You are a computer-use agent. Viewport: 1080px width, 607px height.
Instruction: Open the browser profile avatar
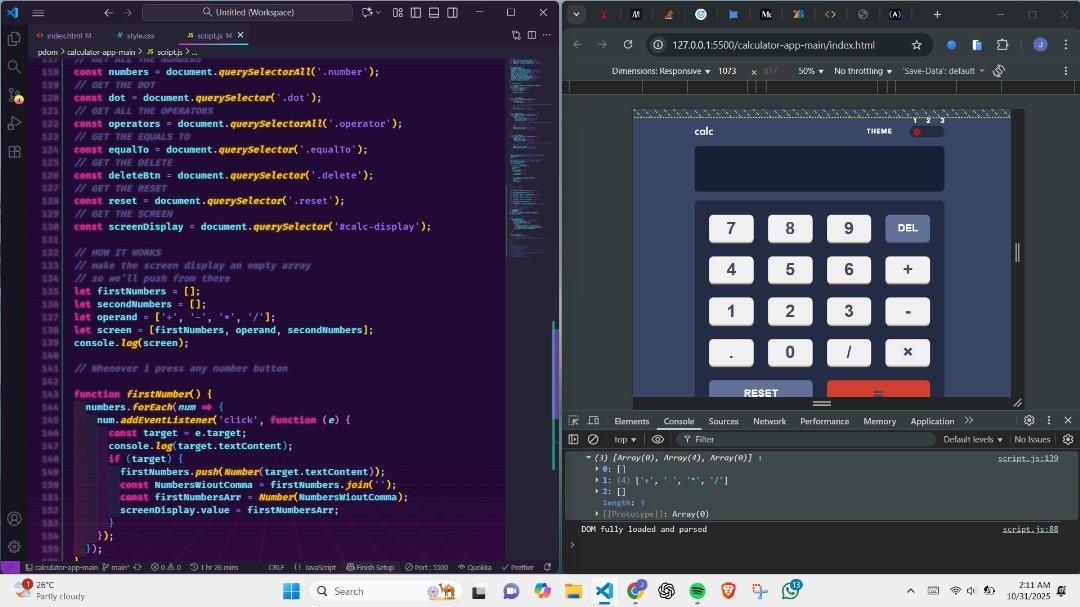pos(1040,45)
